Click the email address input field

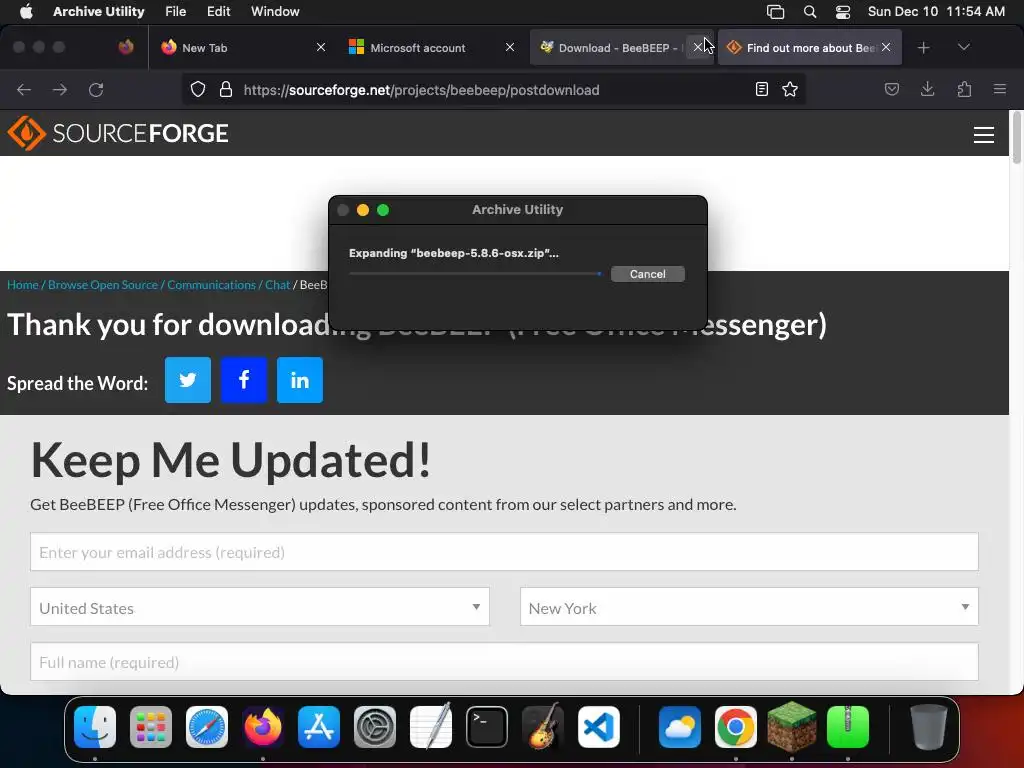(504, 552)
